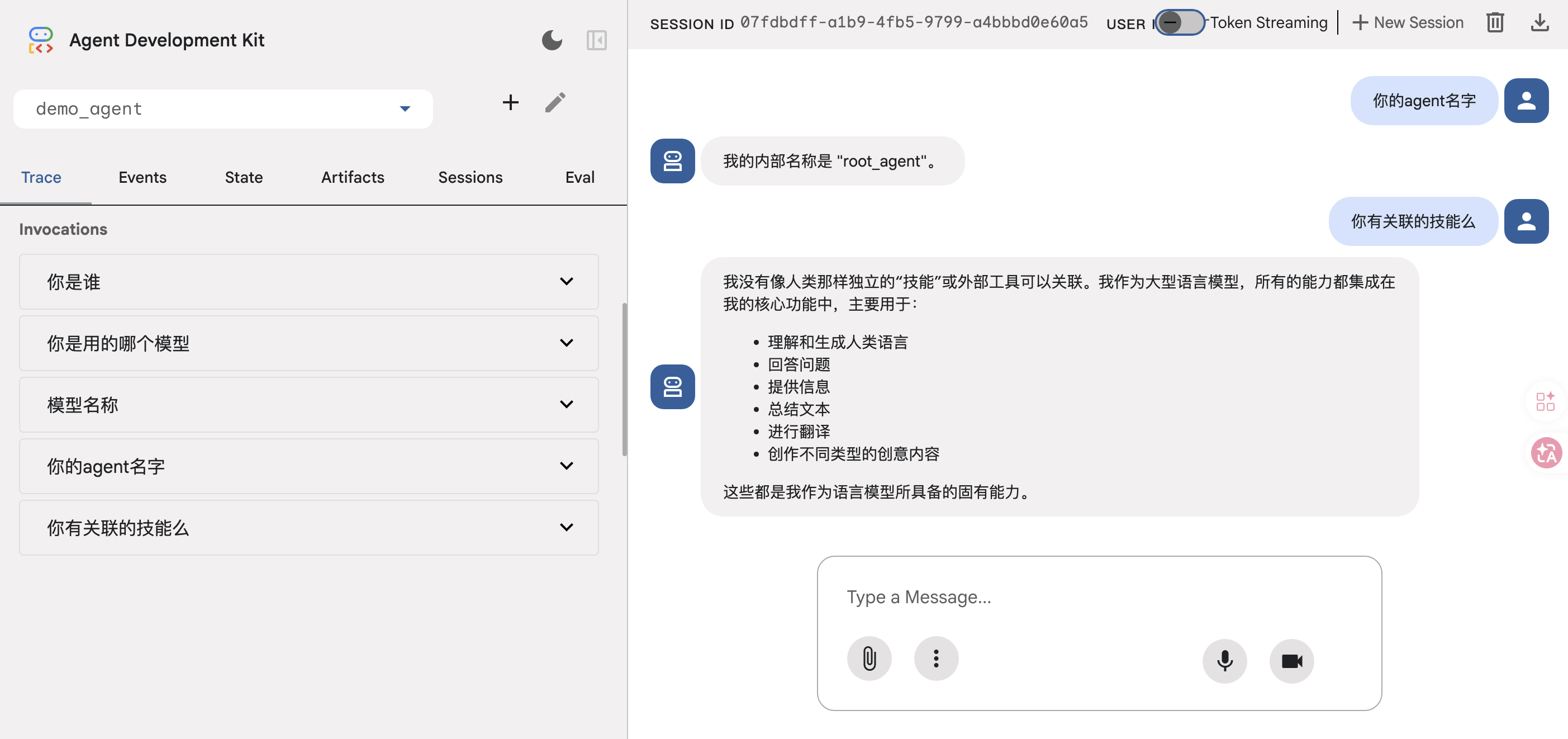Click the 进行翻译 bullet
The width and height of the screenshot is (1568, 739).
799,432
